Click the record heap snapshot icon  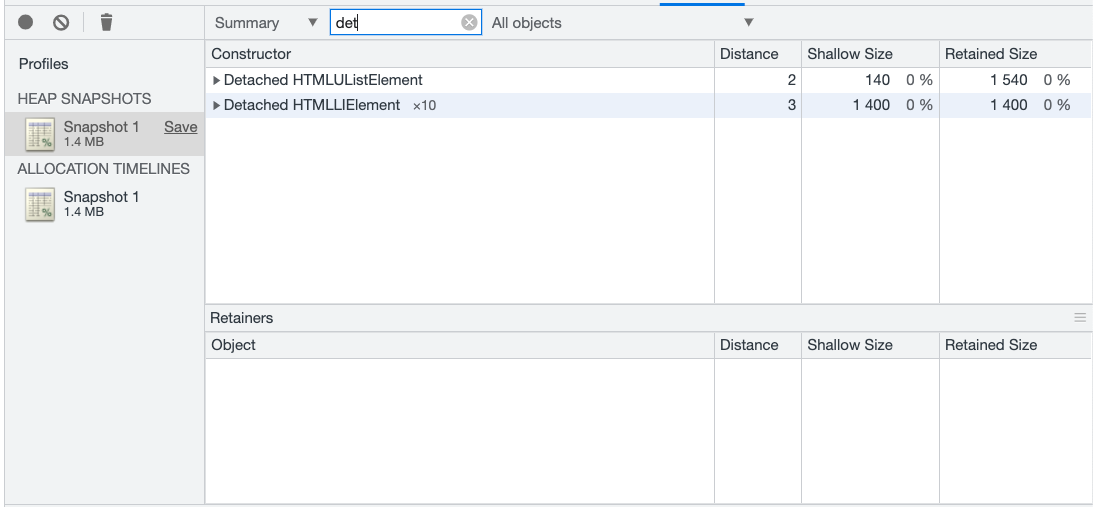pyautogui.click(x=26, y=22)
